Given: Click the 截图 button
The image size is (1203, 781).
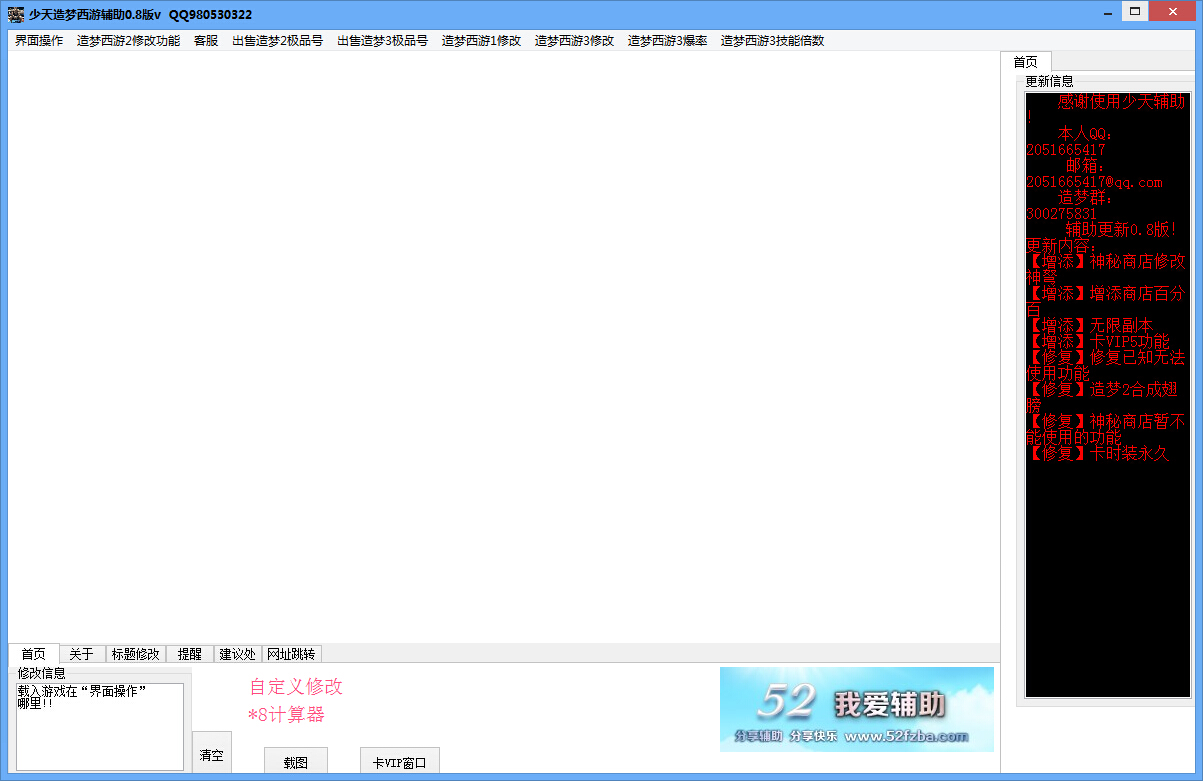Looking at the screenshot, I should [295, 762].
